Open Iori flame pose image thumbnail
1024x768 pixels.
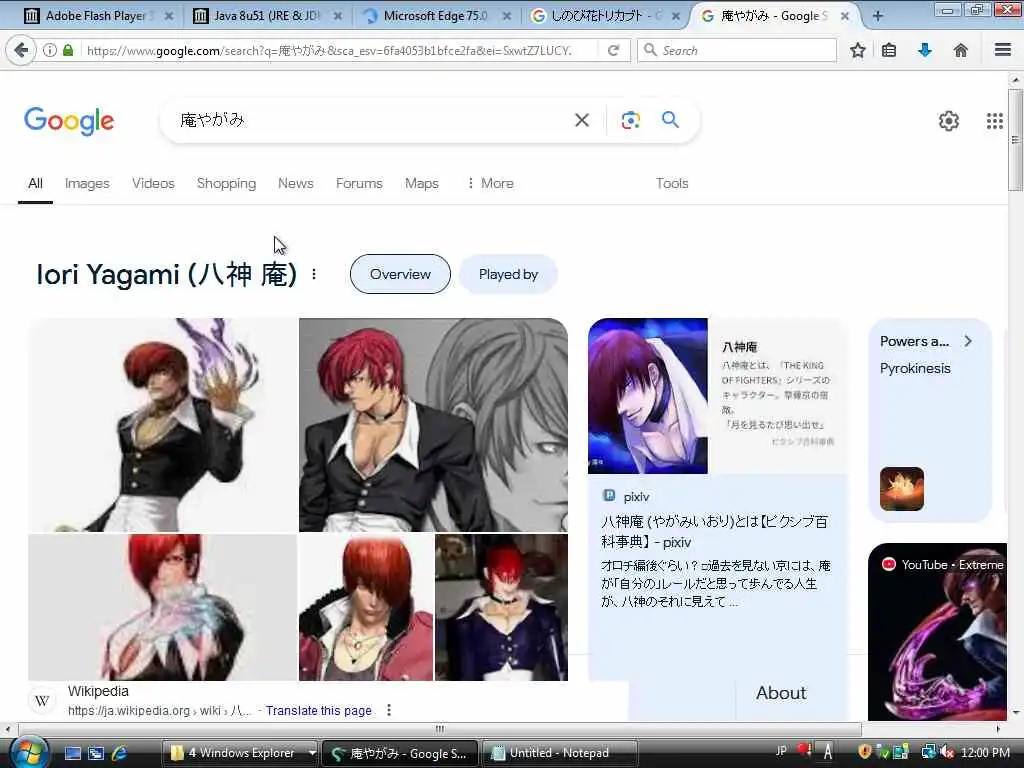[x=163, y=424]
